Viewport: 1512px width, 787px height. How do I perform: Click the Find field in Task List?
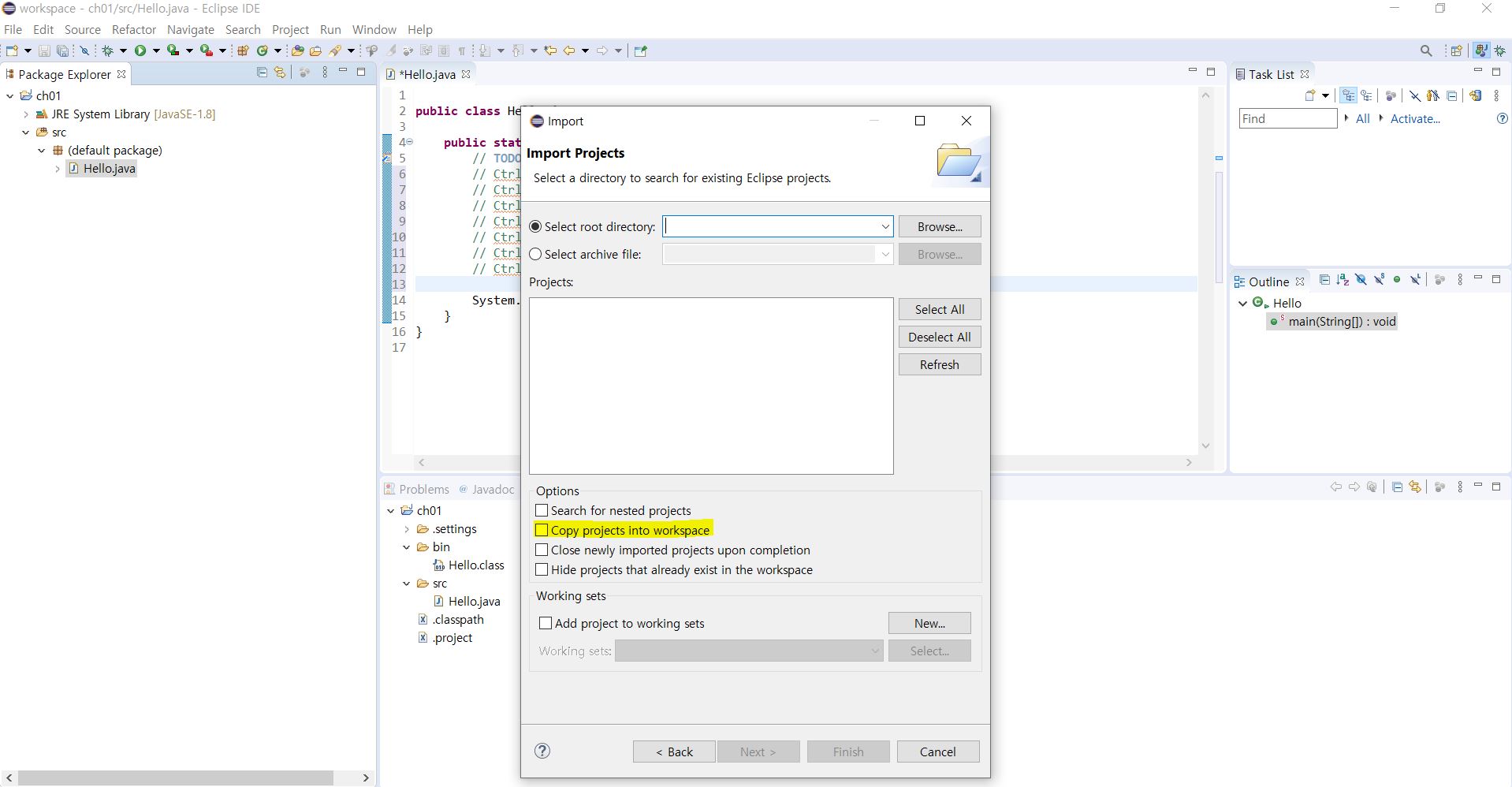click(1288, 118)
